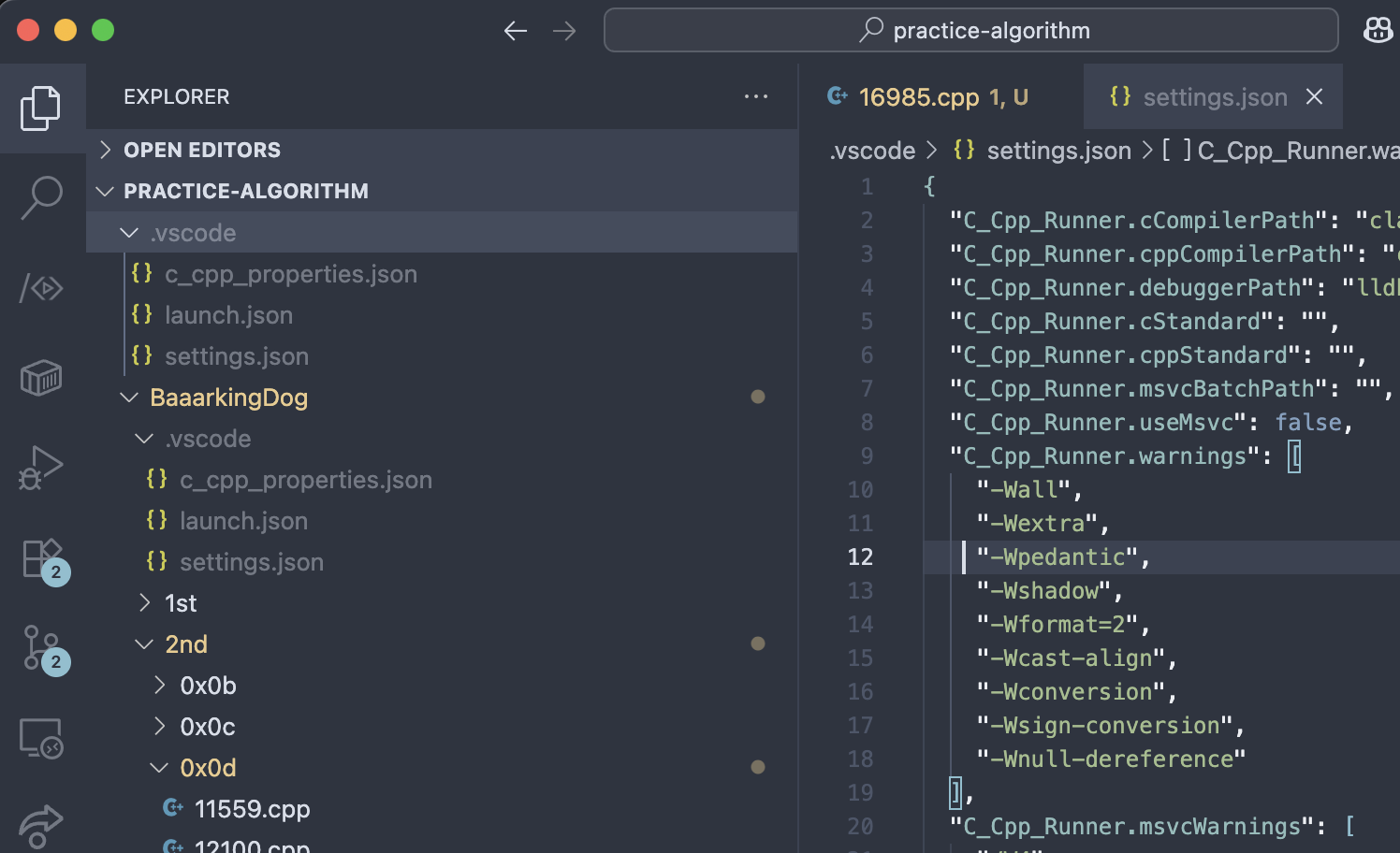Open the Remote Explorer view
1400x853 pixels.
(x=42, y=738)
